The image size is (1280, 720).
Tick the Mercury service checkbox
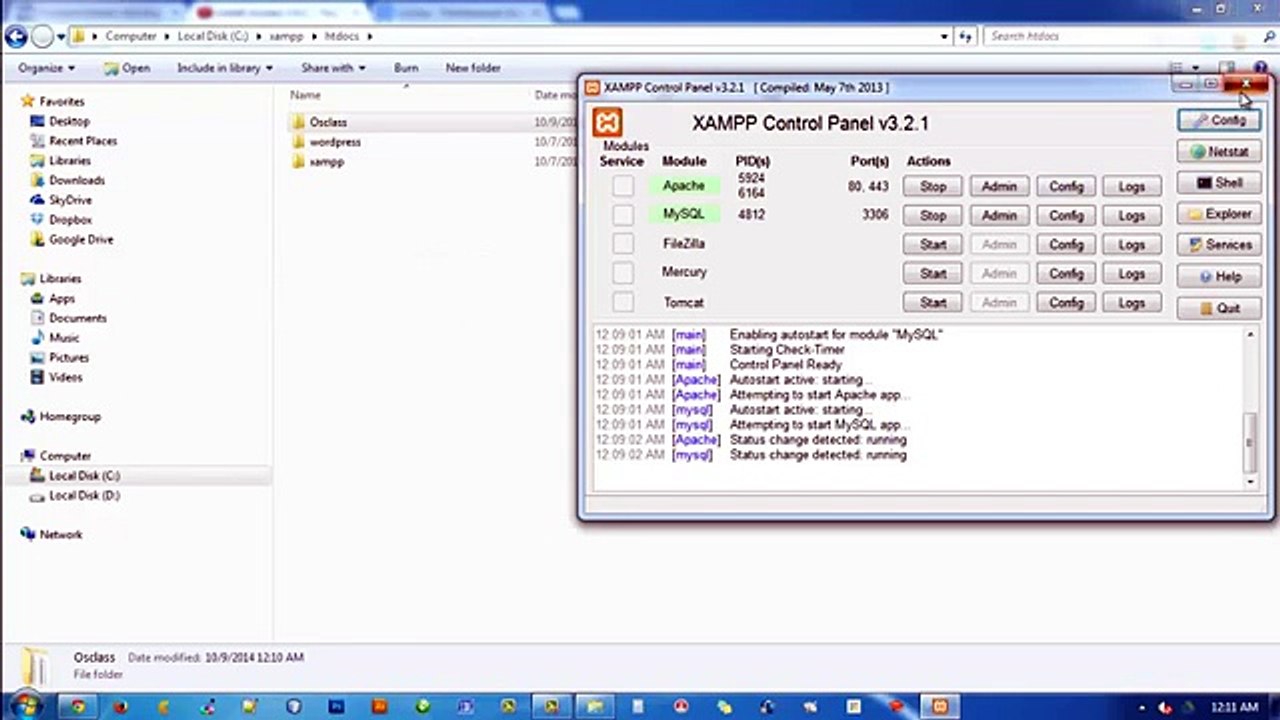pyautogui.click(x=623, y=273)
